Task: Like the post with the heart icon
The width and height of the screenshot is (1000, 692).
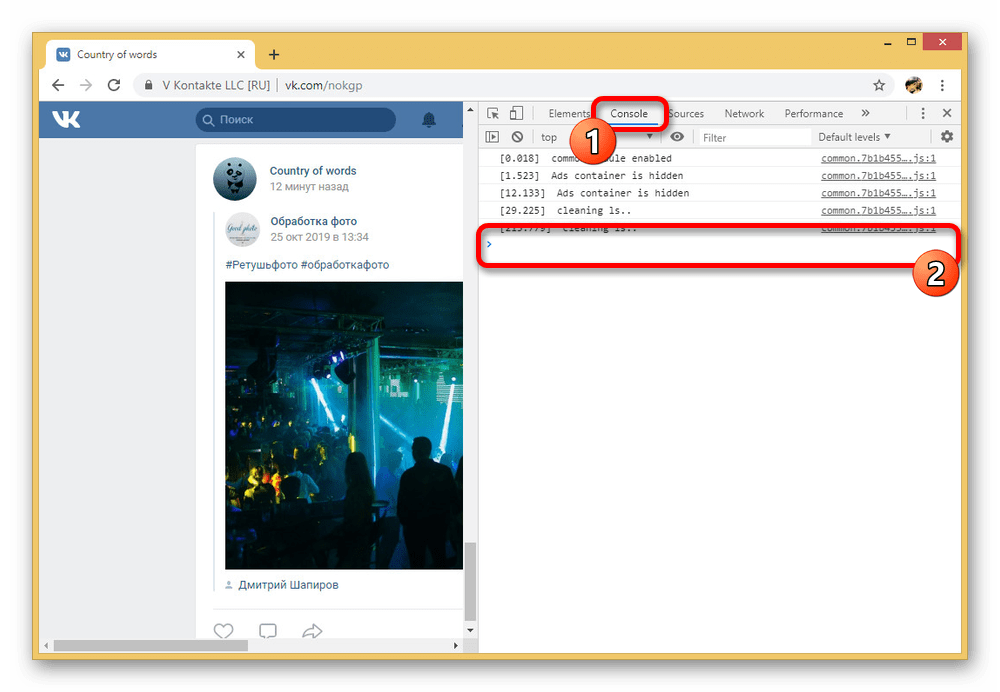Action: tap(224, 631)
